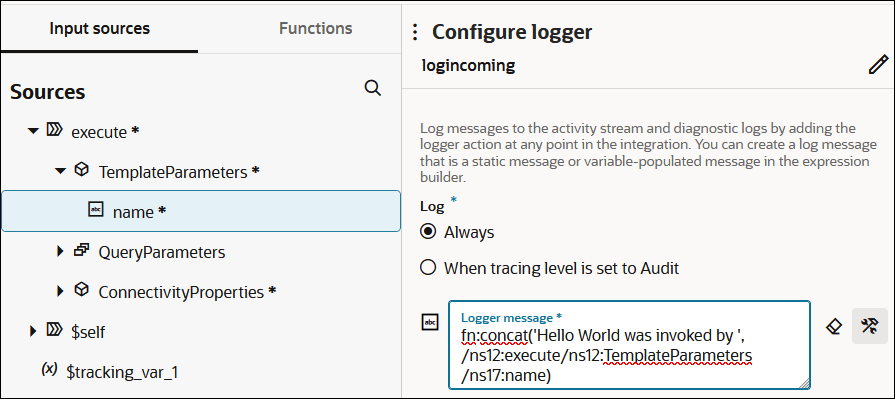Select When tracing level is set to Audit
Image resolution: width=895 pixels, height=399 pixels.
427,267
